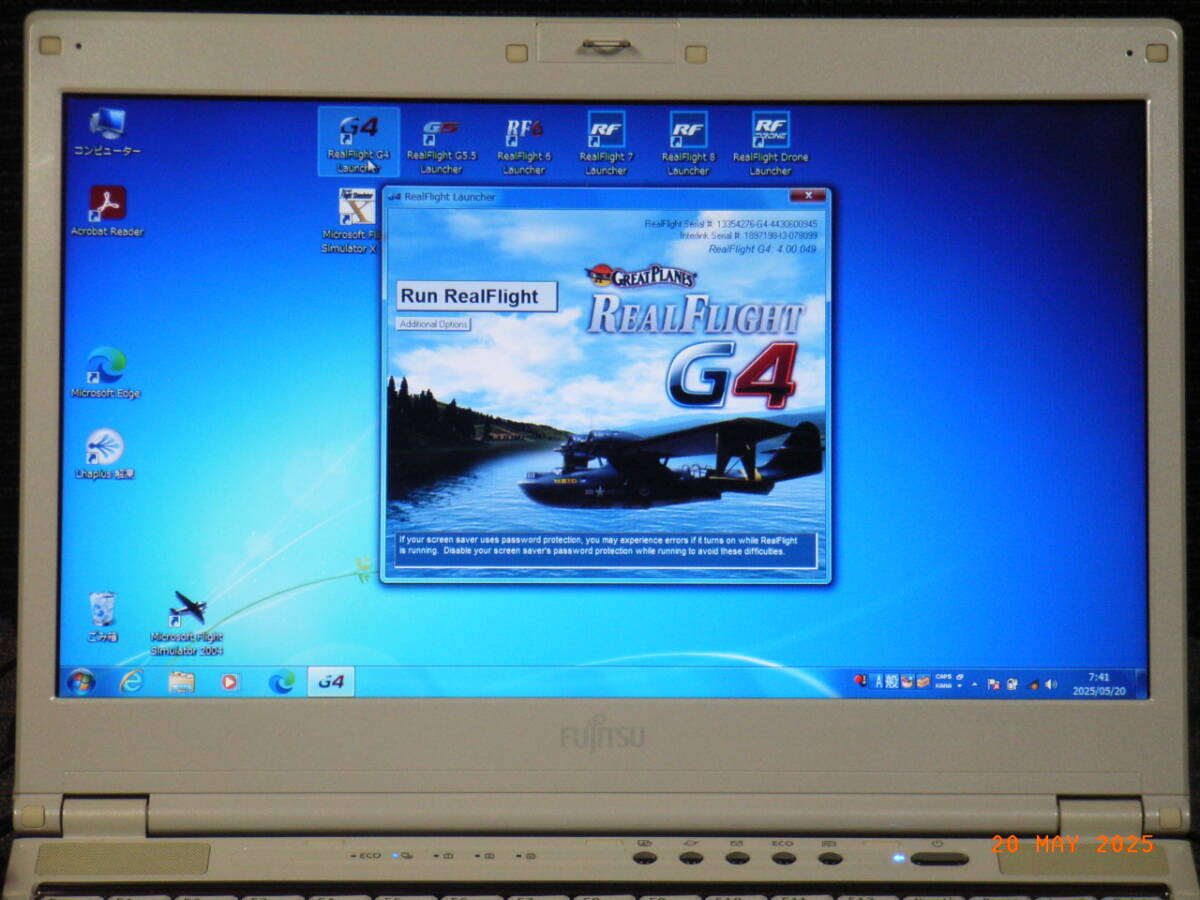Viewport: 1200px width, 900px height.
Task: Select the Computer desktop icon
Action: 107,132
